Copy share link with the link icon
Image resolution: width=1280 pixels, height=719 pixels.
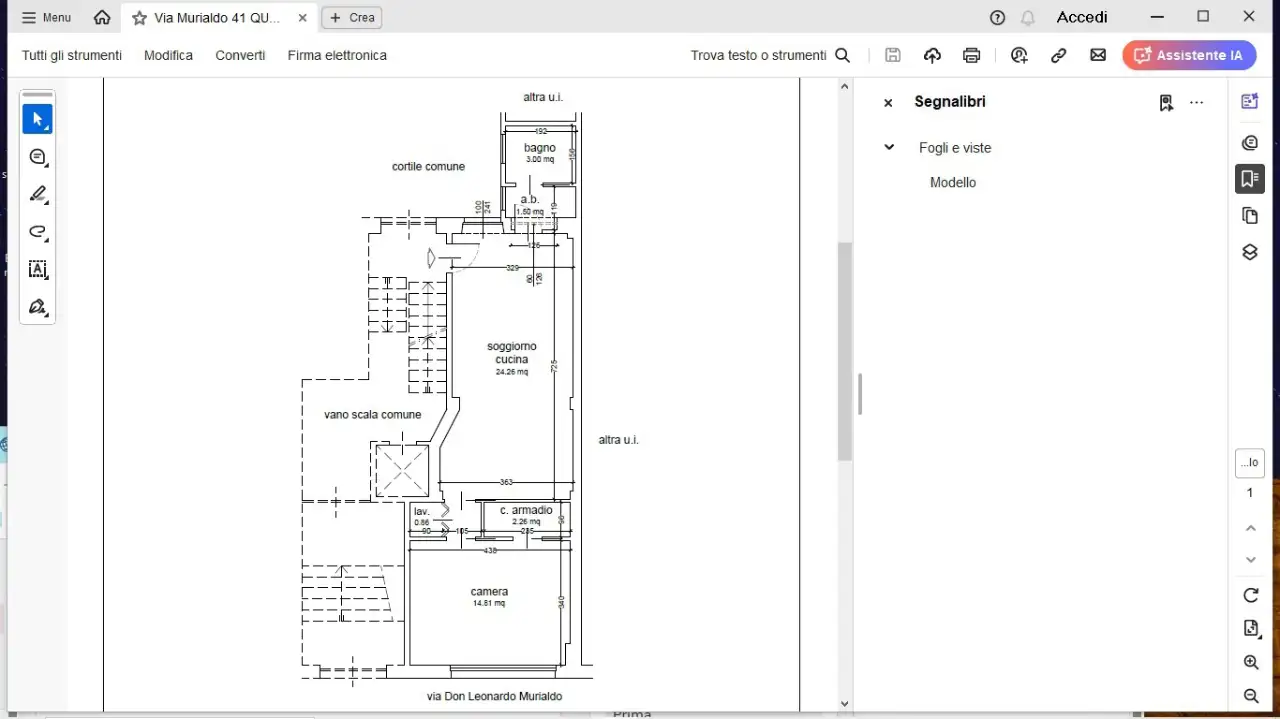pos(1058,56)
